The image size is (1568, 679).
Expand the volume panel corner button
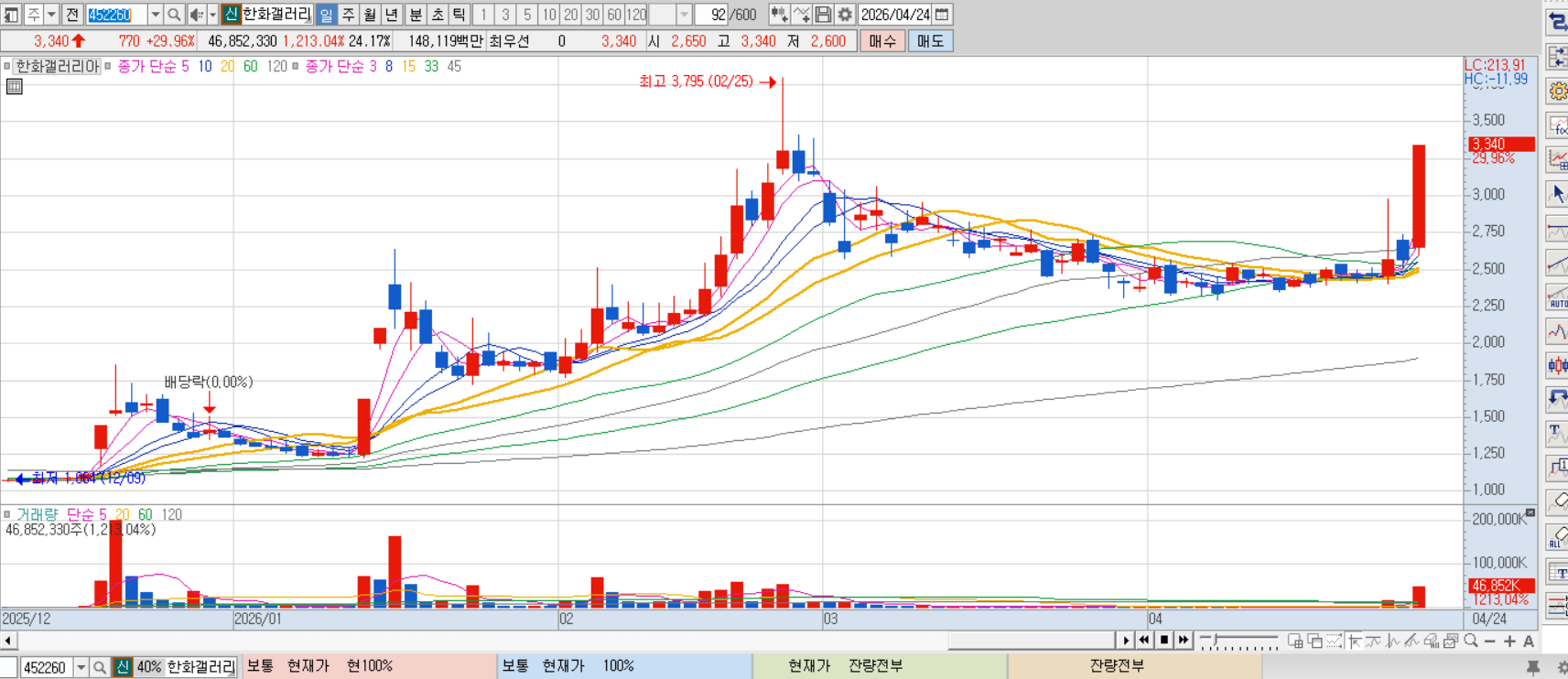pos(1530,512)
